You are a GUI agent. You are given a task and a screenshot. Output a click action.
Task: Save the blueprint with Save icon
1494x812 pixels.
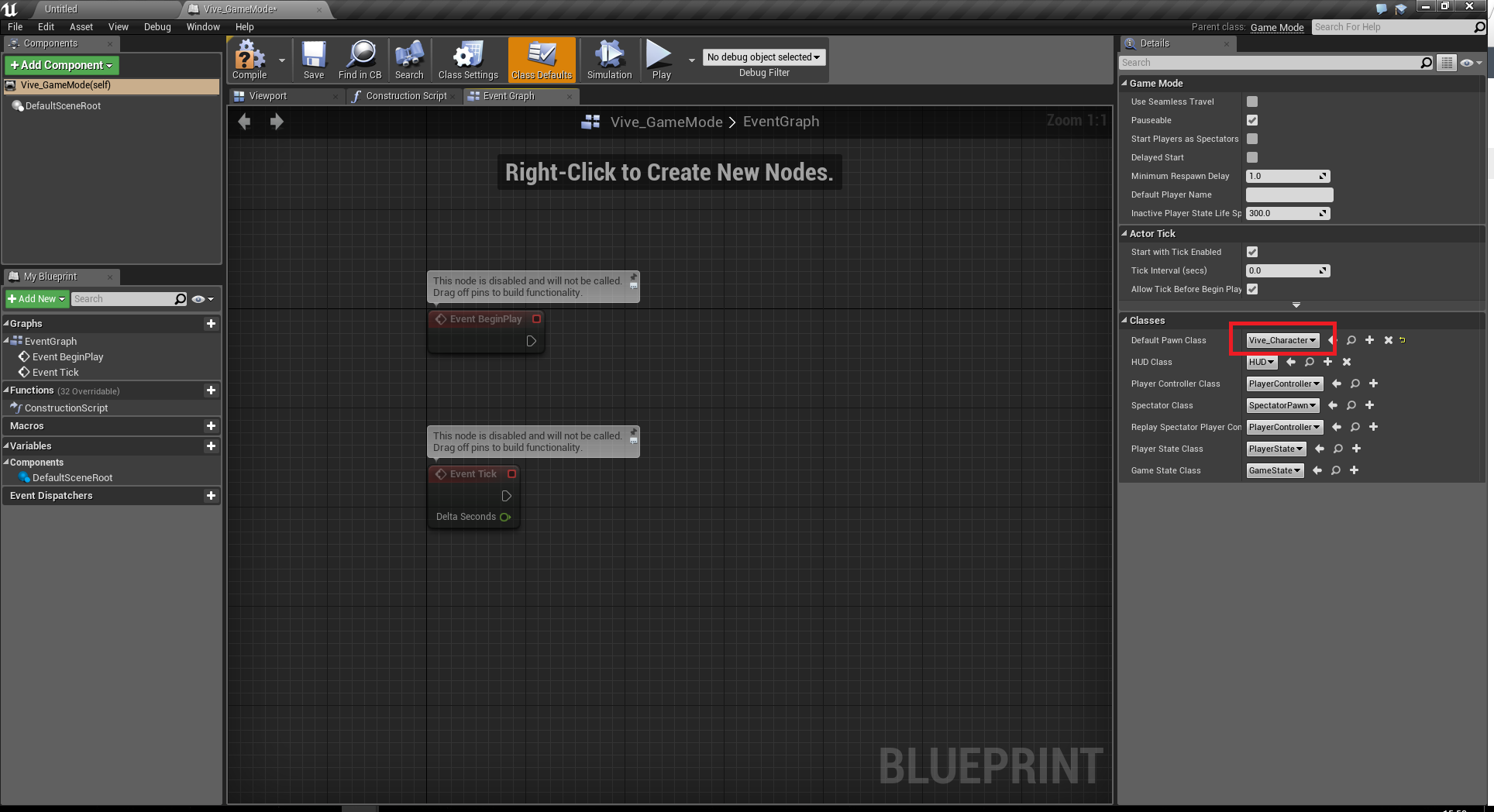click(x=314, y=60)
